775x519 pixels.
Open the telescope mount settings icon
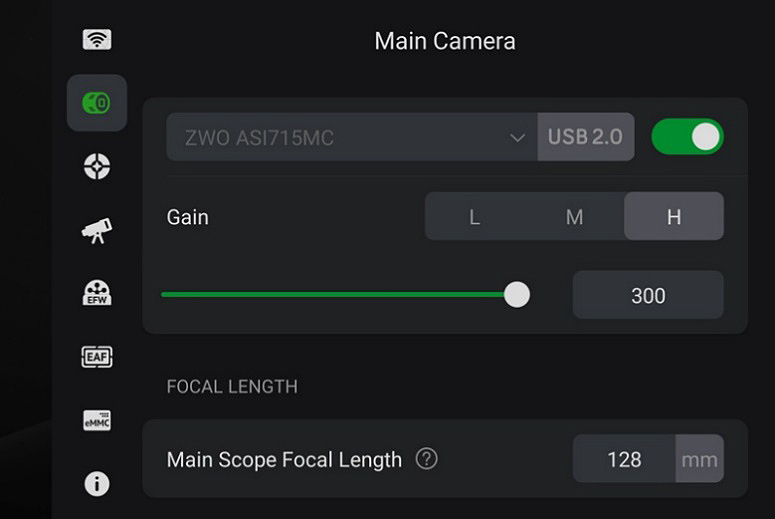point(97,230)
